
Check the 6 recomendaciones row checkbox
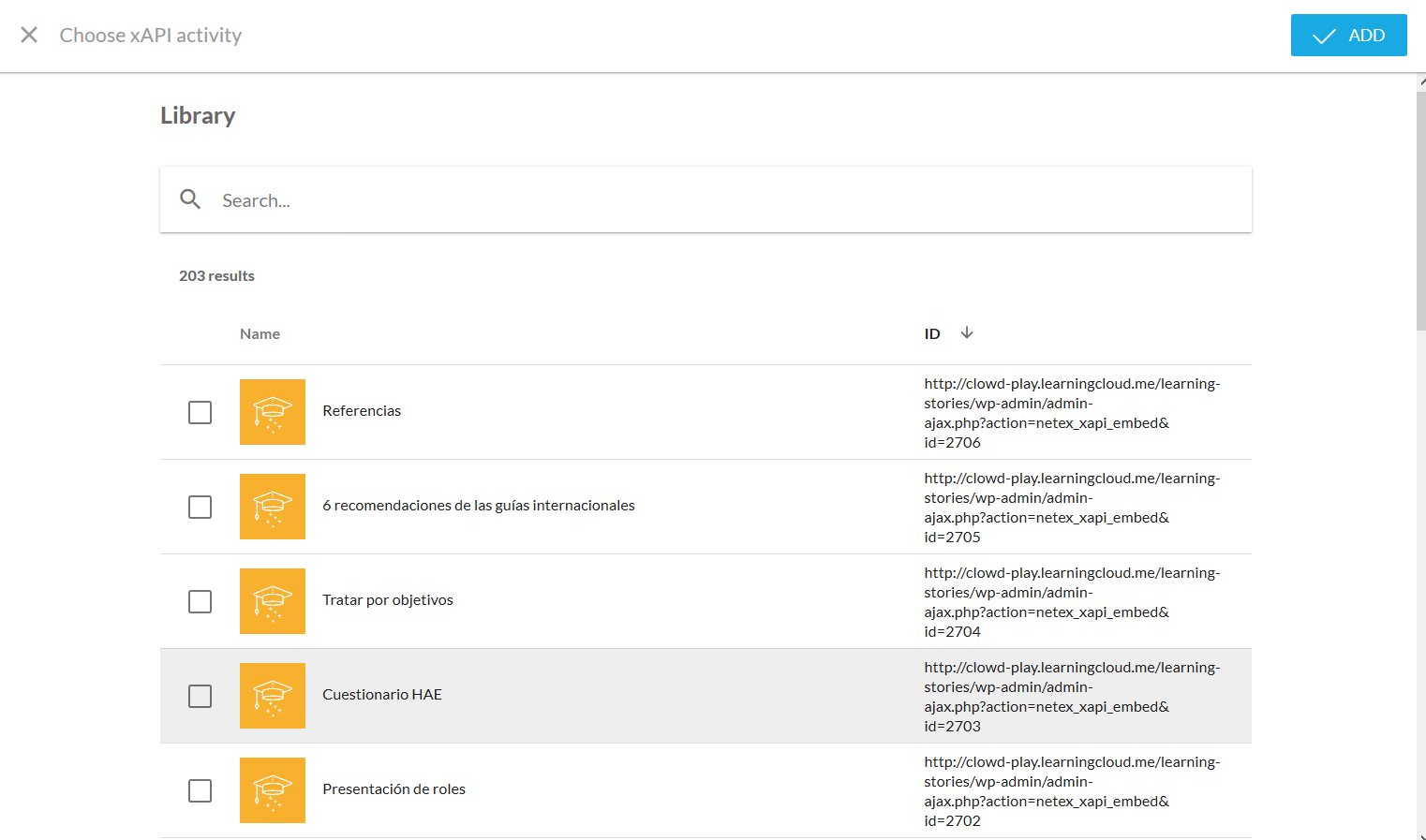[200, 507]
